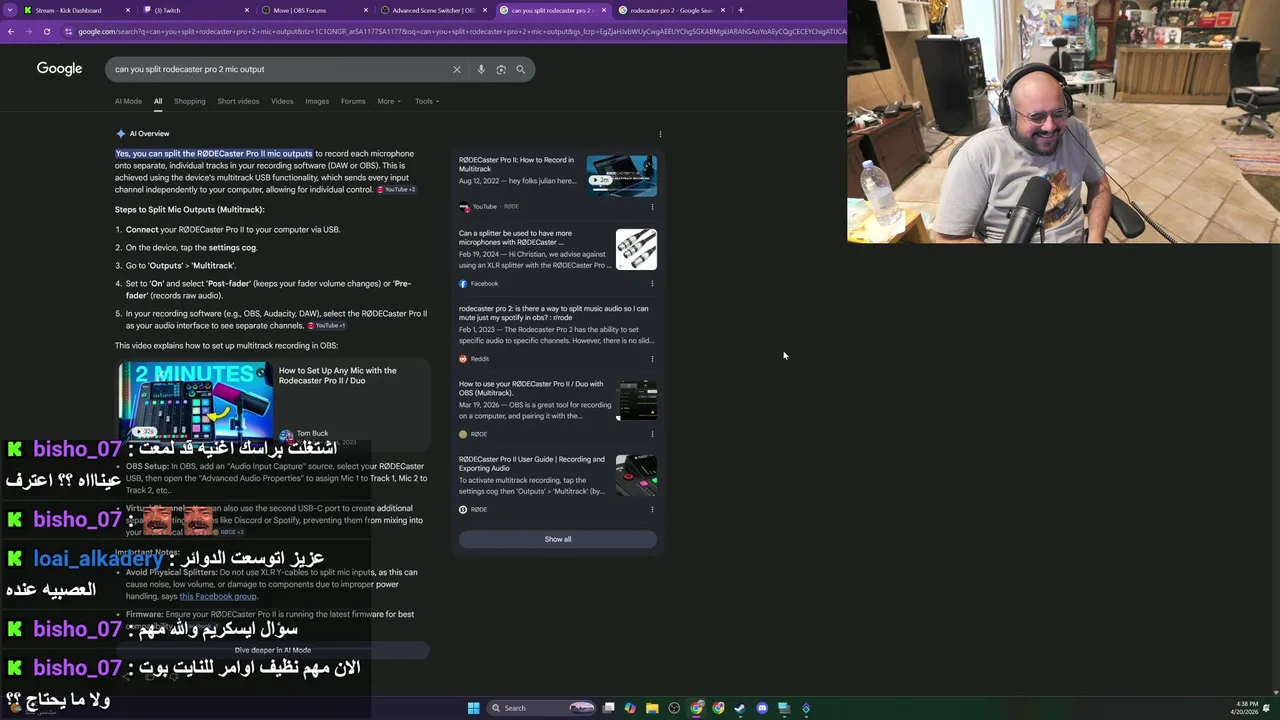Click the AI Overview heading

[149, 134]
